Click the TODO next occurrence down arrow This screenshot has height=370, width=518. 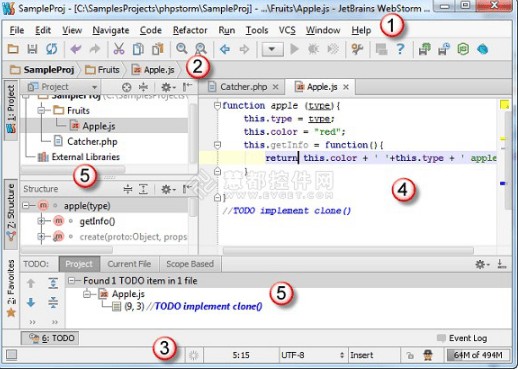click(31, 302)
